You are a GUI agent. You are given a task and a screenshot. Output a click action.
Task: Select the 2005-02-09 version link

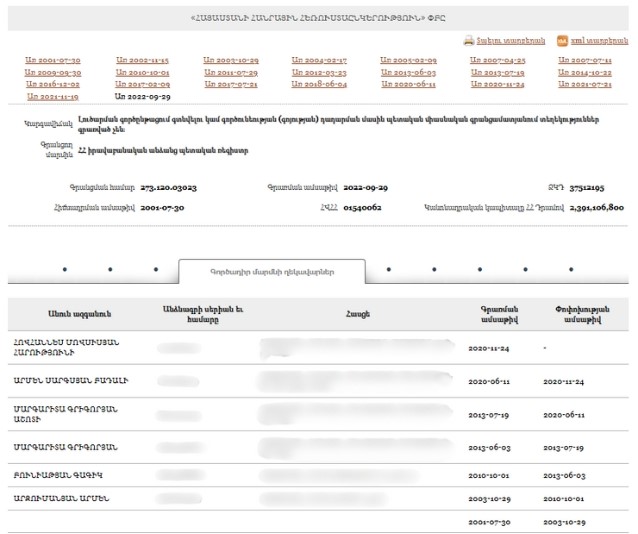(408, 61)
